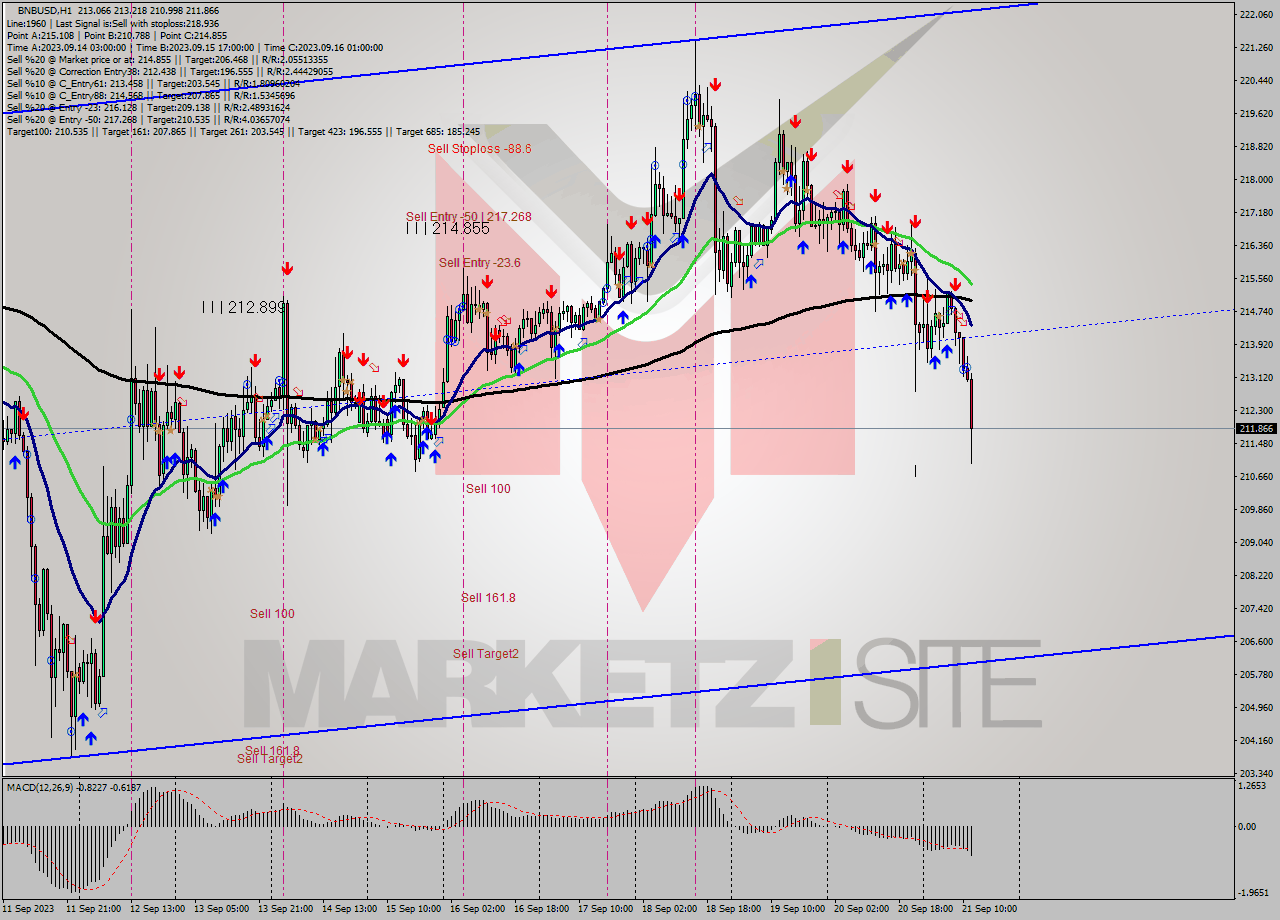
Task: Click price axis label 222.060
Action: coord(1256,15)
